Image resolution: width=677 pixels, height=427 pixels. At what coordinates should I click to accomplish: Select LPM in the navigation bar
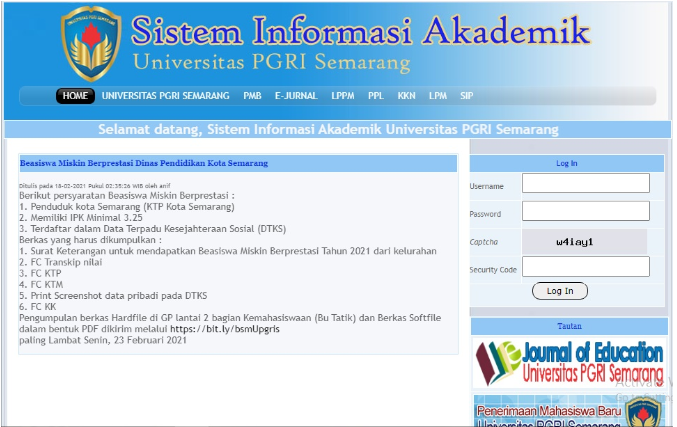tap(437, 96)
